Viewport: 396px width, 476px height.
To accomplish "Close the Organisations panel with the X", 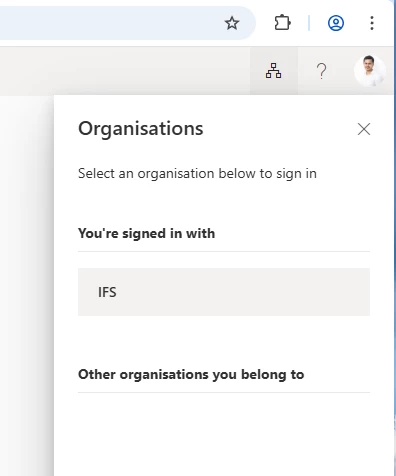I will point(364,129).
